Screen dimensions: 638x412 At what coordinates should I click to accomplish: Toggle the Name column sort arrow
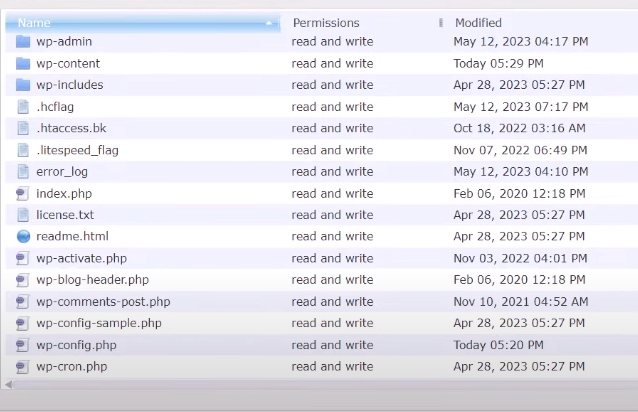click(x=269, y=23)
